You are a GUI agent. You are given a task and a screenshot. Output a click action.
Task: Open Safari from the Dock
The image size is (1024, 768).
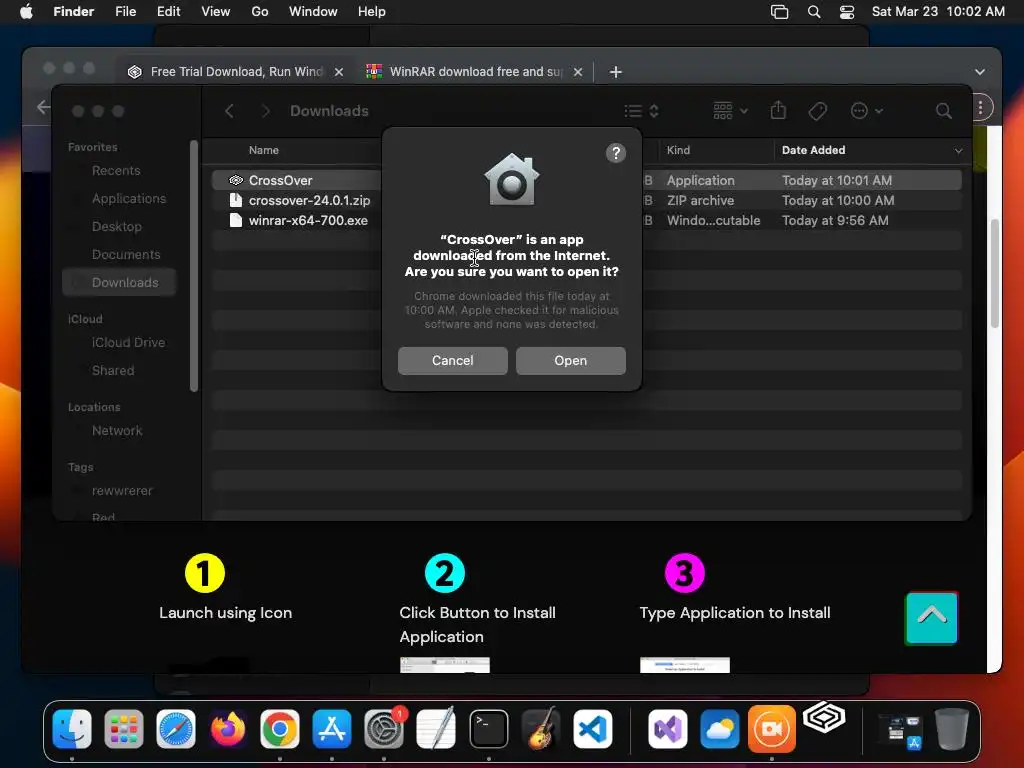(x=176, y=728)
